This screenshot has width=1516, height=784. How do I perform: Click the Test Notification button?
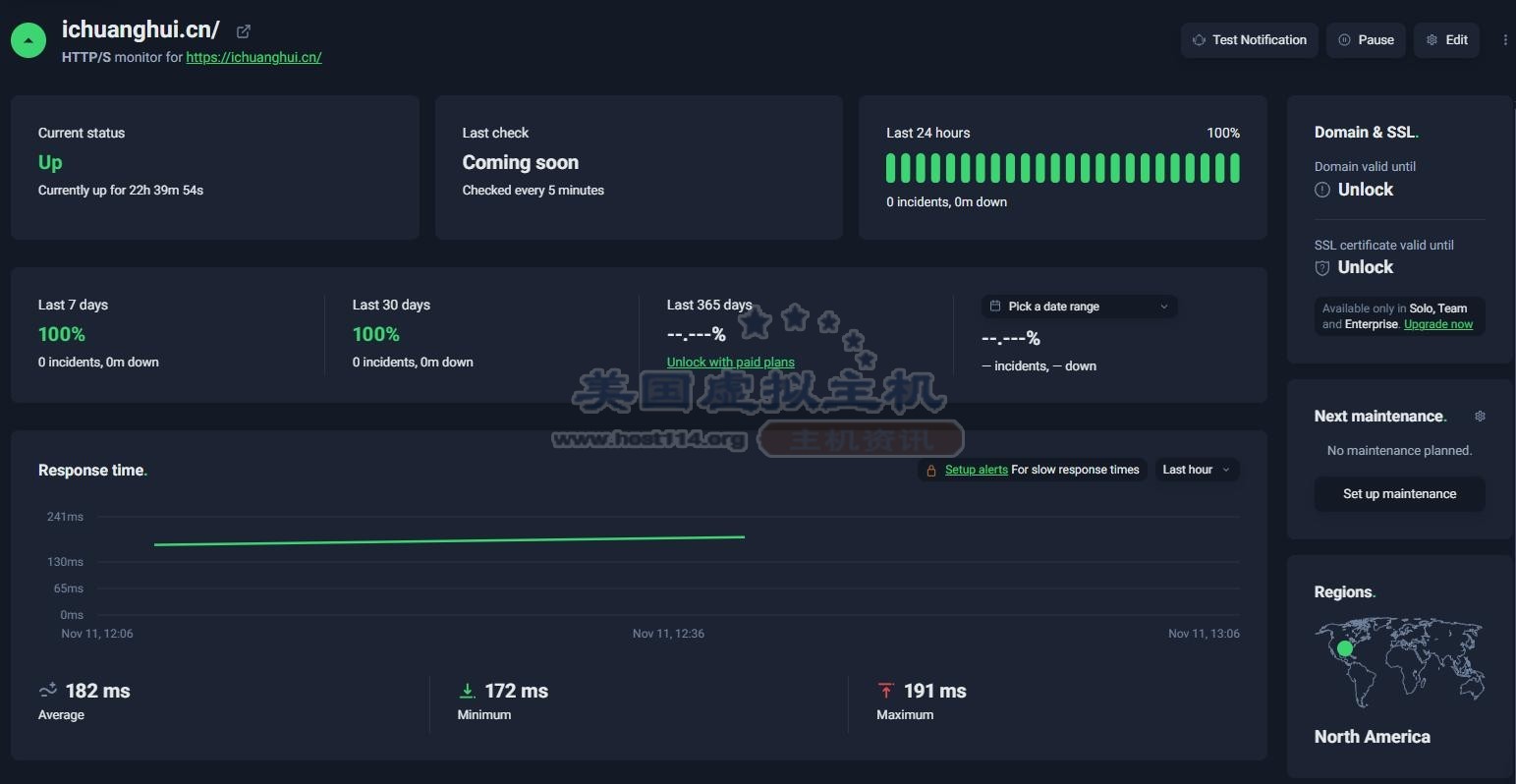1249,40
